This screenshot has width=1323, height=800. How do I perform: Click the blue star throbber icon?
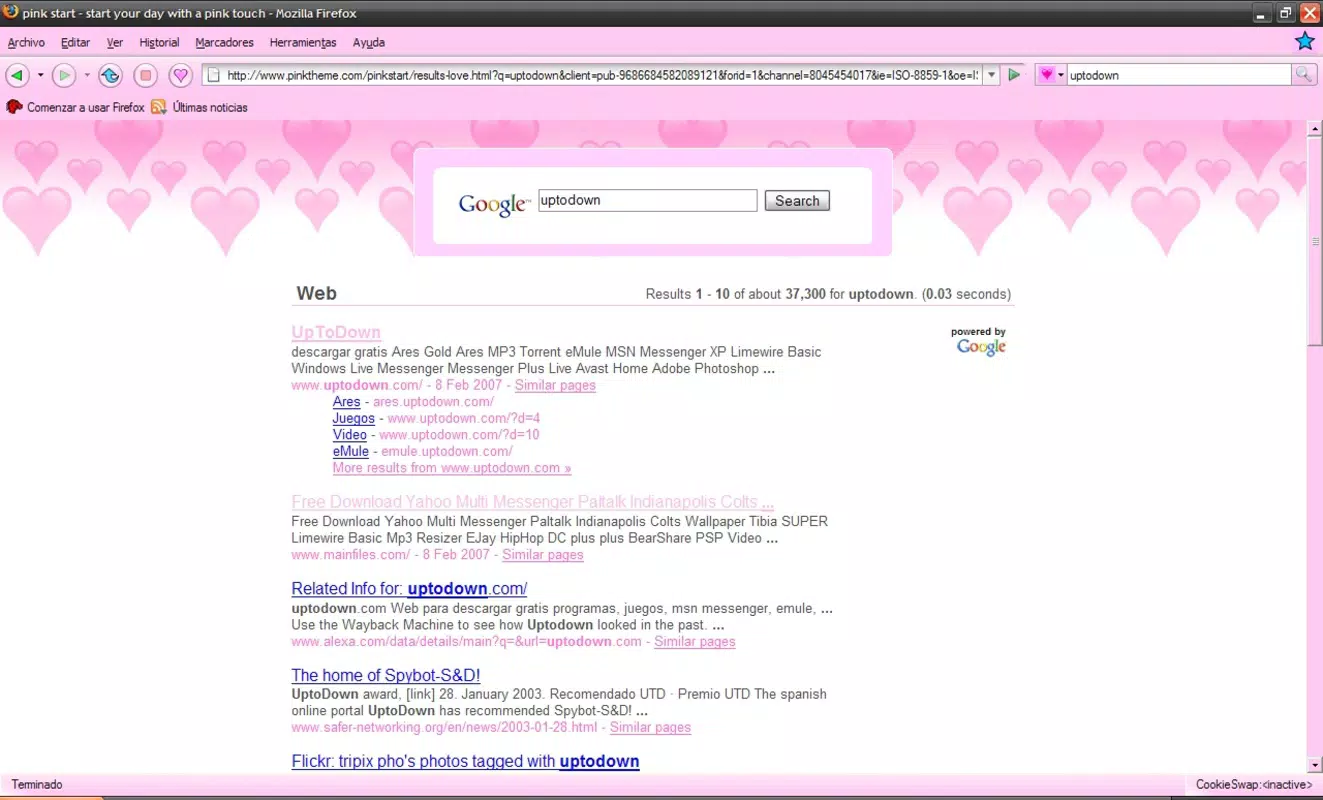coord(1304,41)
